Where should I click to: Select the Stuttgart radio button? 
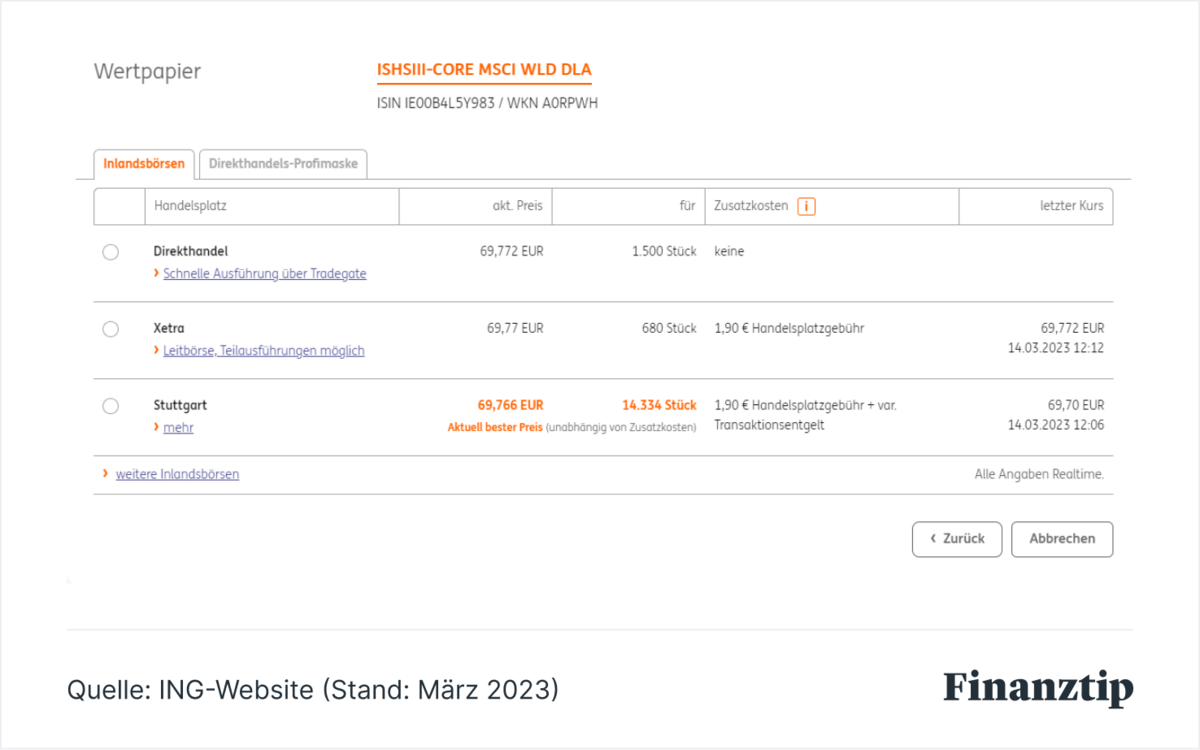click(x=111, y=406)
